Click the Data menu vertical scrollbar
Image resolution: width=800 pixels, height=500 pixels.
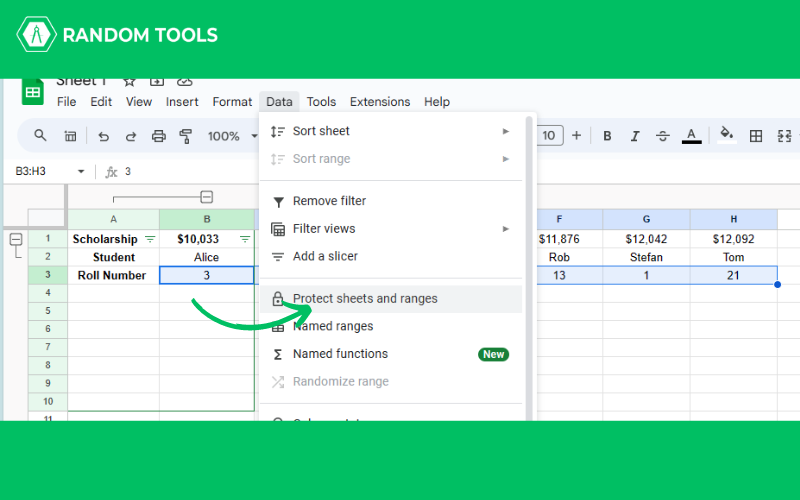(x=529, y=268)
